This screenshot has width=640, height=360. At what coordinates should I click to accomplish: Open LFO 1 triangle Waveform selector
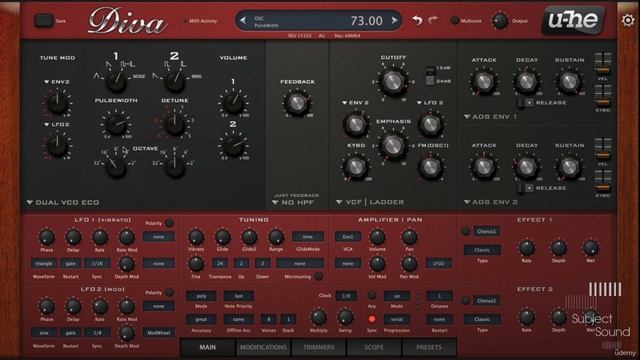tap(44, 264)
